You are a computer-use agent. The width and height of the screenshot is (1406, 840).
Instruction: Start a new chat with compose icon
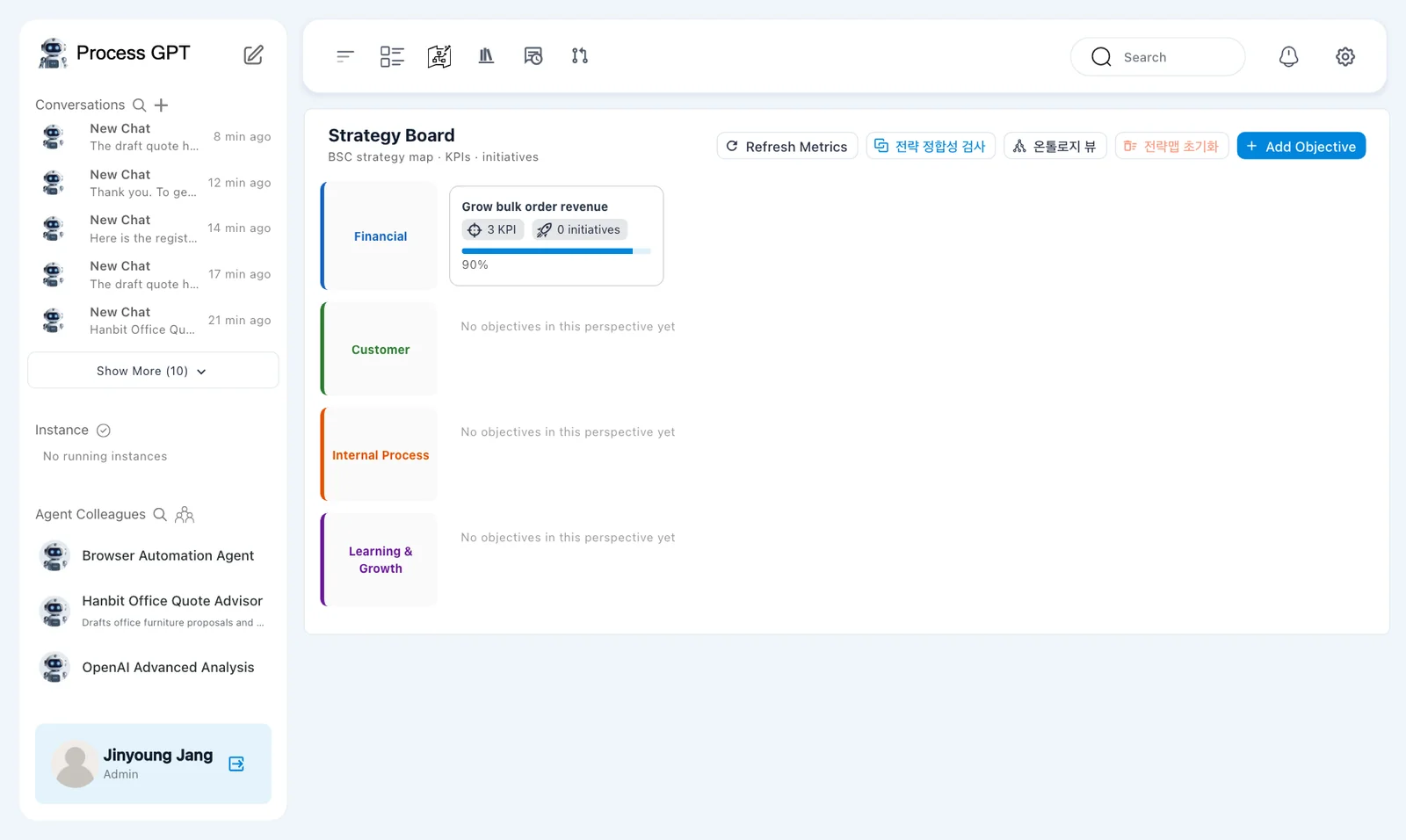click(x=253, y=54)
